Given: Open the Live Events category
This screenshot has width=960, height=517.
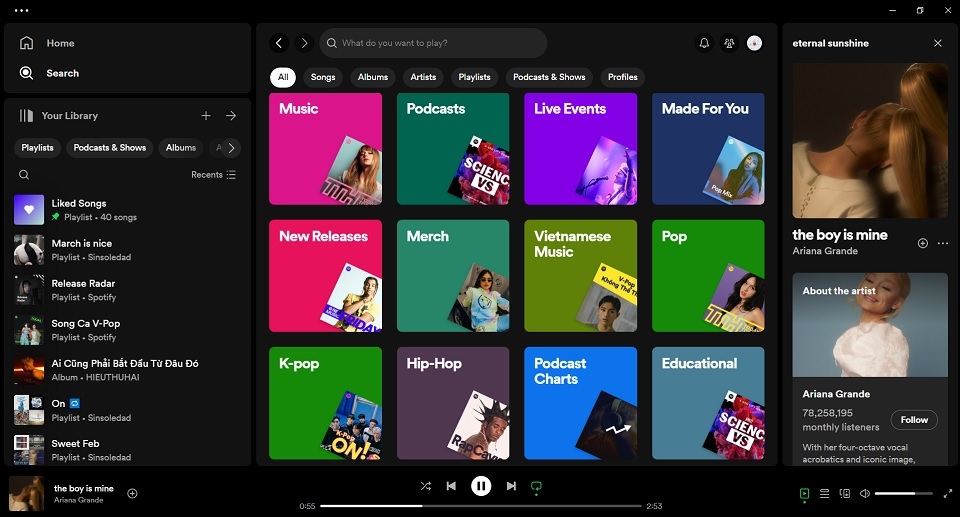Looking at the screenshot, I should click(x=580, y=149).
